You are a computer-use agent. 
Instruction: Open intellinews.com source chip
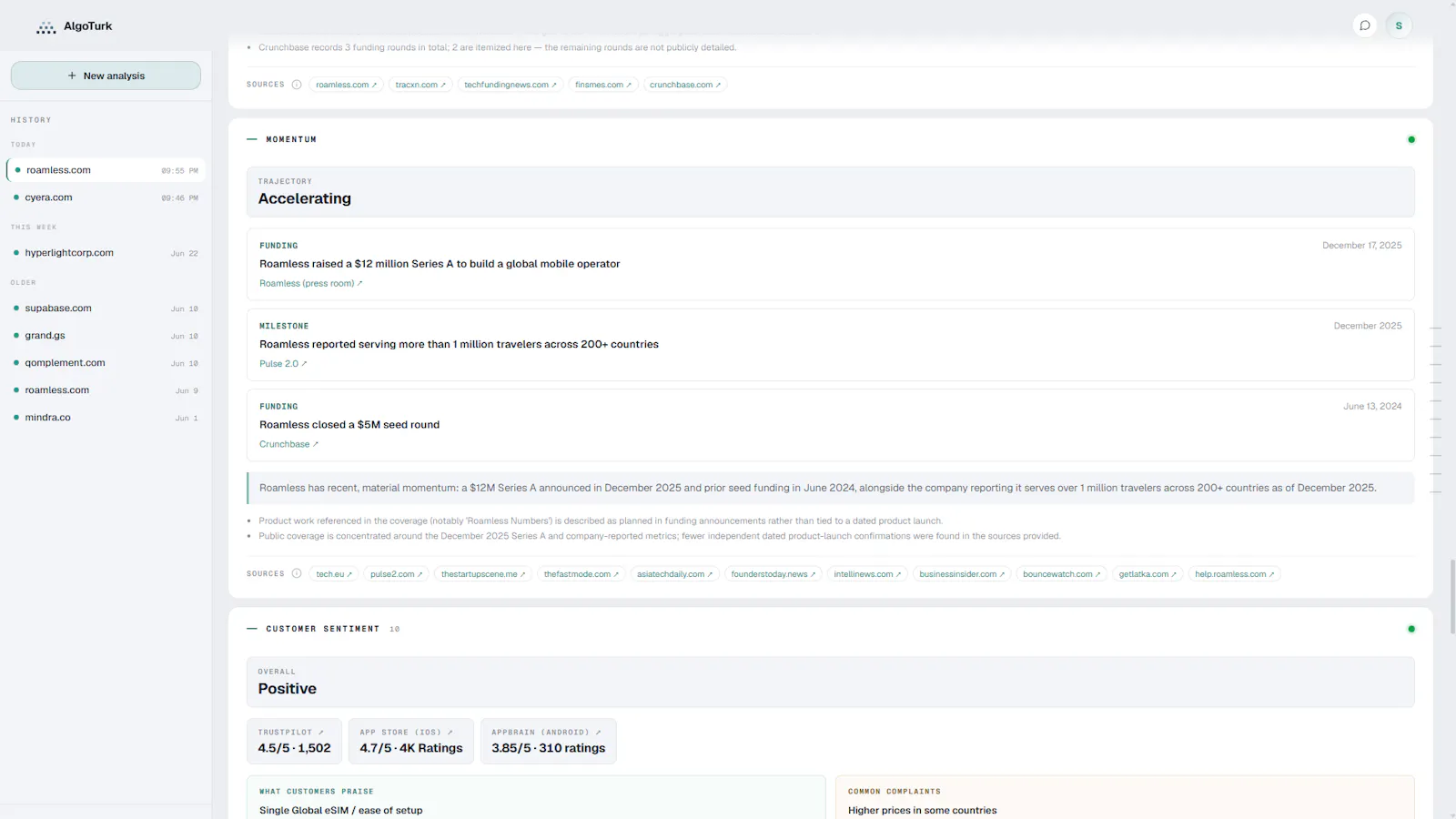(868, 574)
